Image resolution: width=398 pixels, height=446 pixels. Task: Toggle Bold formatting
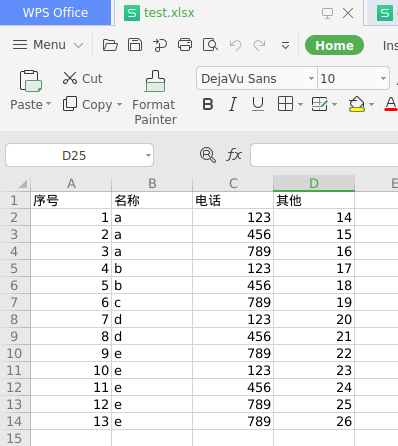[x=208, y=104]
